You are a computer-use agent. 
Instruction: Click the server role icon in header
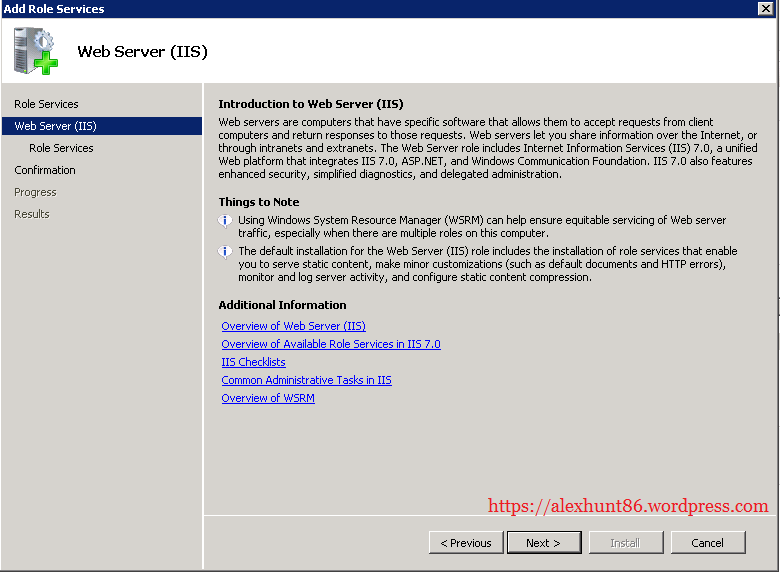(36, 51)
